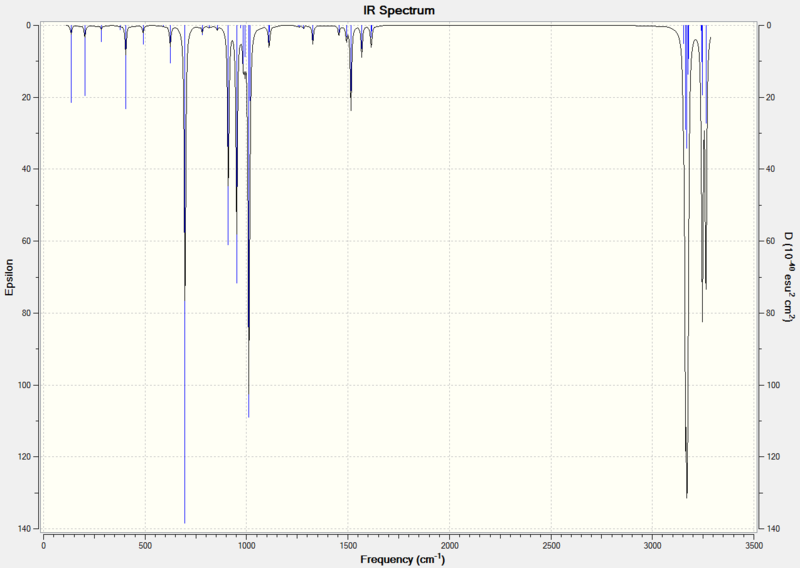Click the 2000 frequency tick label

click(449, 546)
